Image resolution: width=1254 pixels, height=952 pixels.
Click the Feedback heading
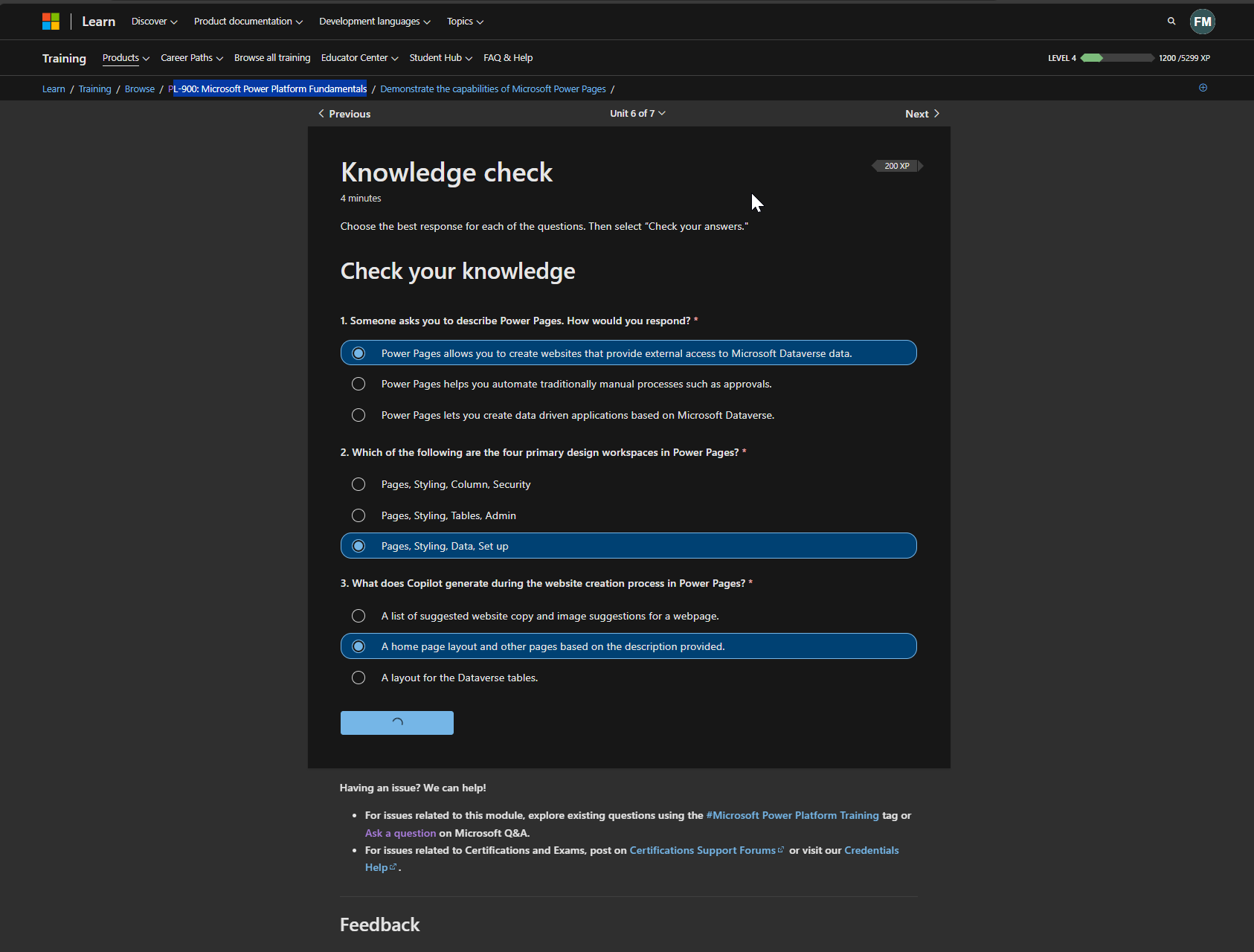380,924
